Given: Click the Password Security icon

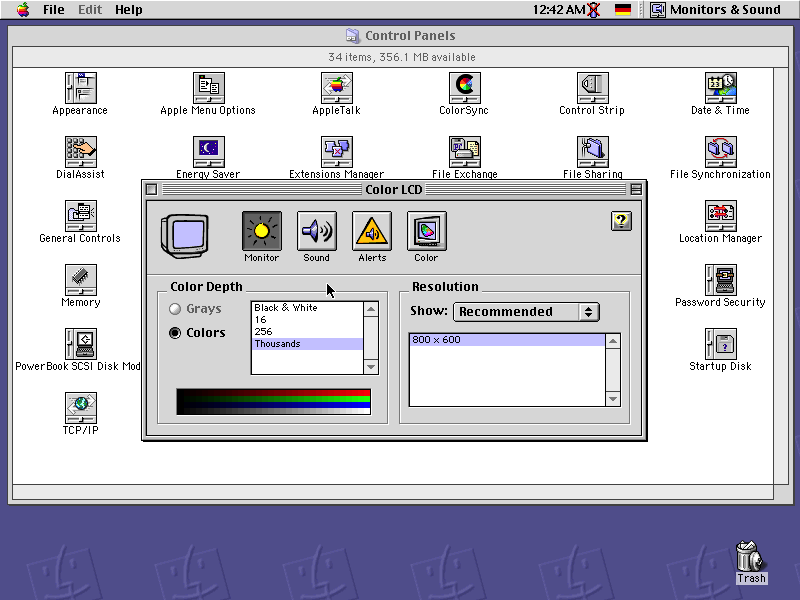Looking at the screenshot, I should click(x=720, y=280).
